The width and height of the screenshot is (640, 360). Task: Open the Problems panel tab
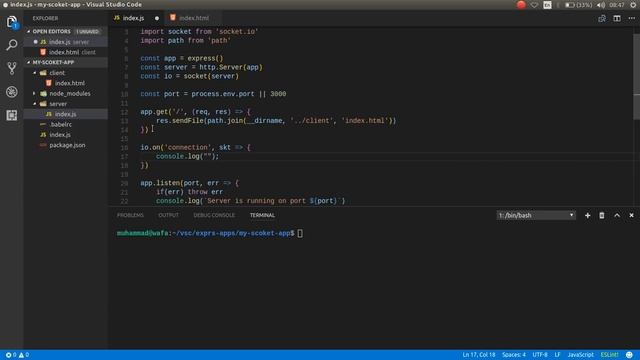pyautogui.click(x=130, y=215)
